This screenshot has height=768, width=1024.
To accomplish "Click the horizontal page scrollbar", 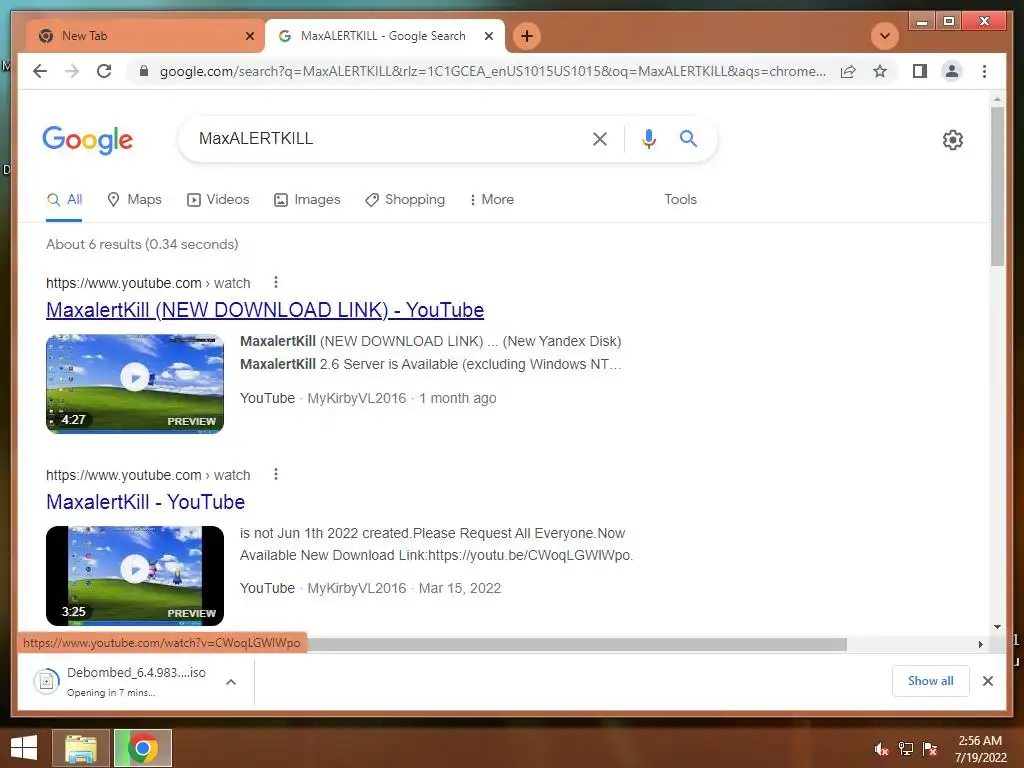I will 576,645.
